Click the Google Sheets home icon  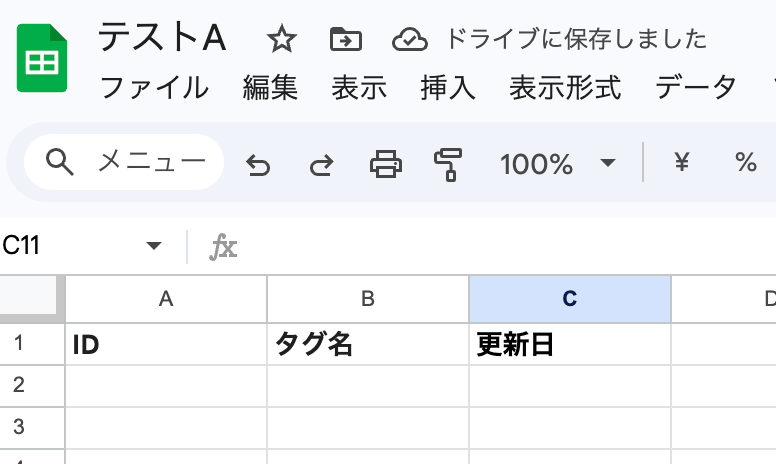point(42,61)
